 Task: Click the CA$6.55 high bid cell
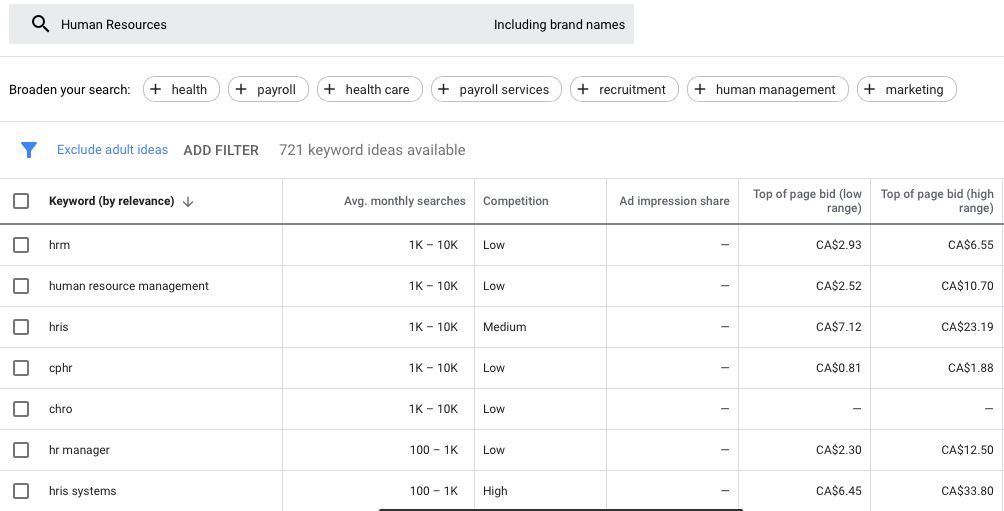[971, 245]
